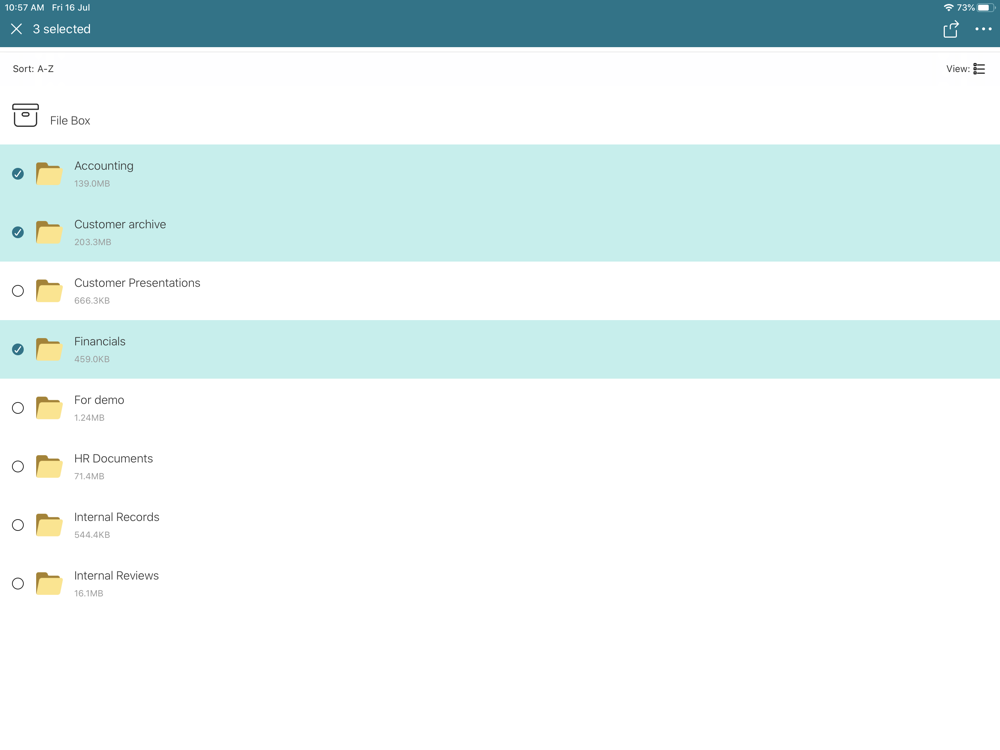Image resolution: width=1000 pixels, height=750 pixels.
Task: Click the Accounting folder icon
Action: coord(49,173)
